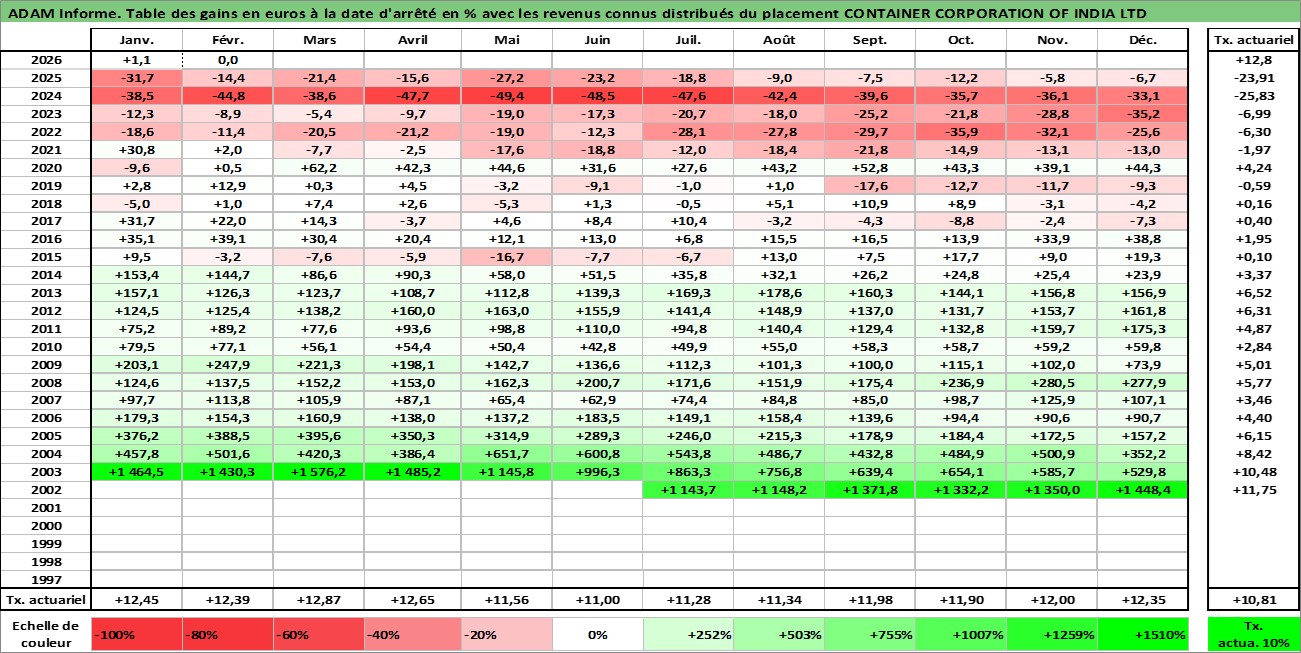
Task: Click the +8,42 actuarial rate for 2004
Action: (1254, 454)
